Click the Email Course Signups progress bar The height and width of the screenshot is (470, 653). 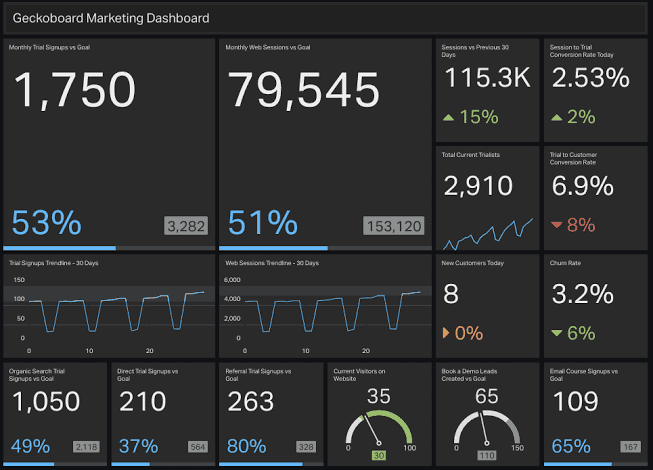[596, 464]
